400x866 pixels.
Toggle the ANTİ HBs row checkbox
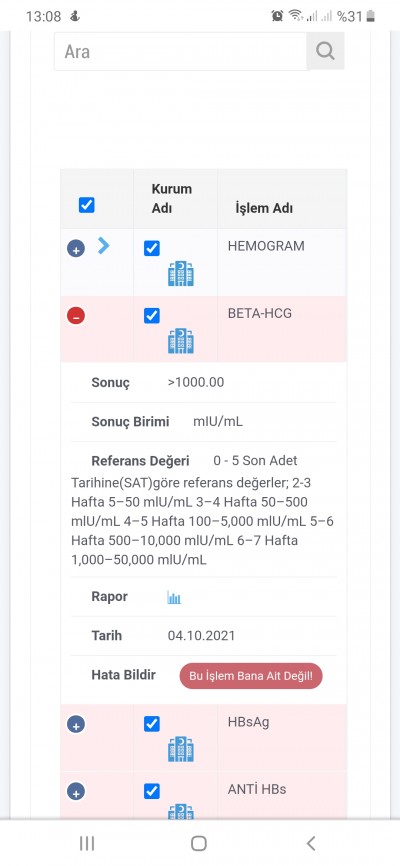point(152,792)
